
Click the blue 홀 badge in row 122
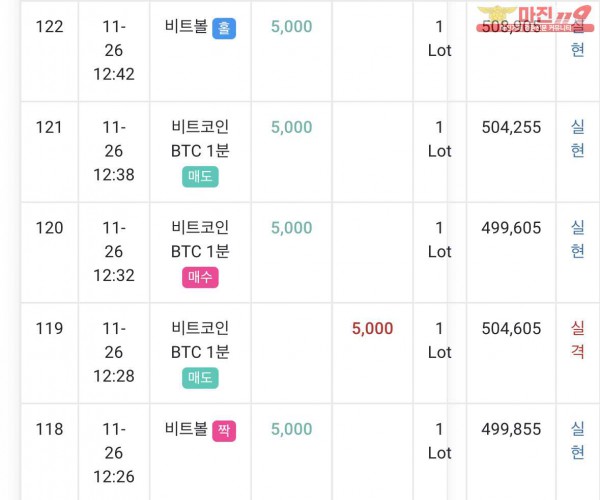pyautogui.click(x=224, y=28)
